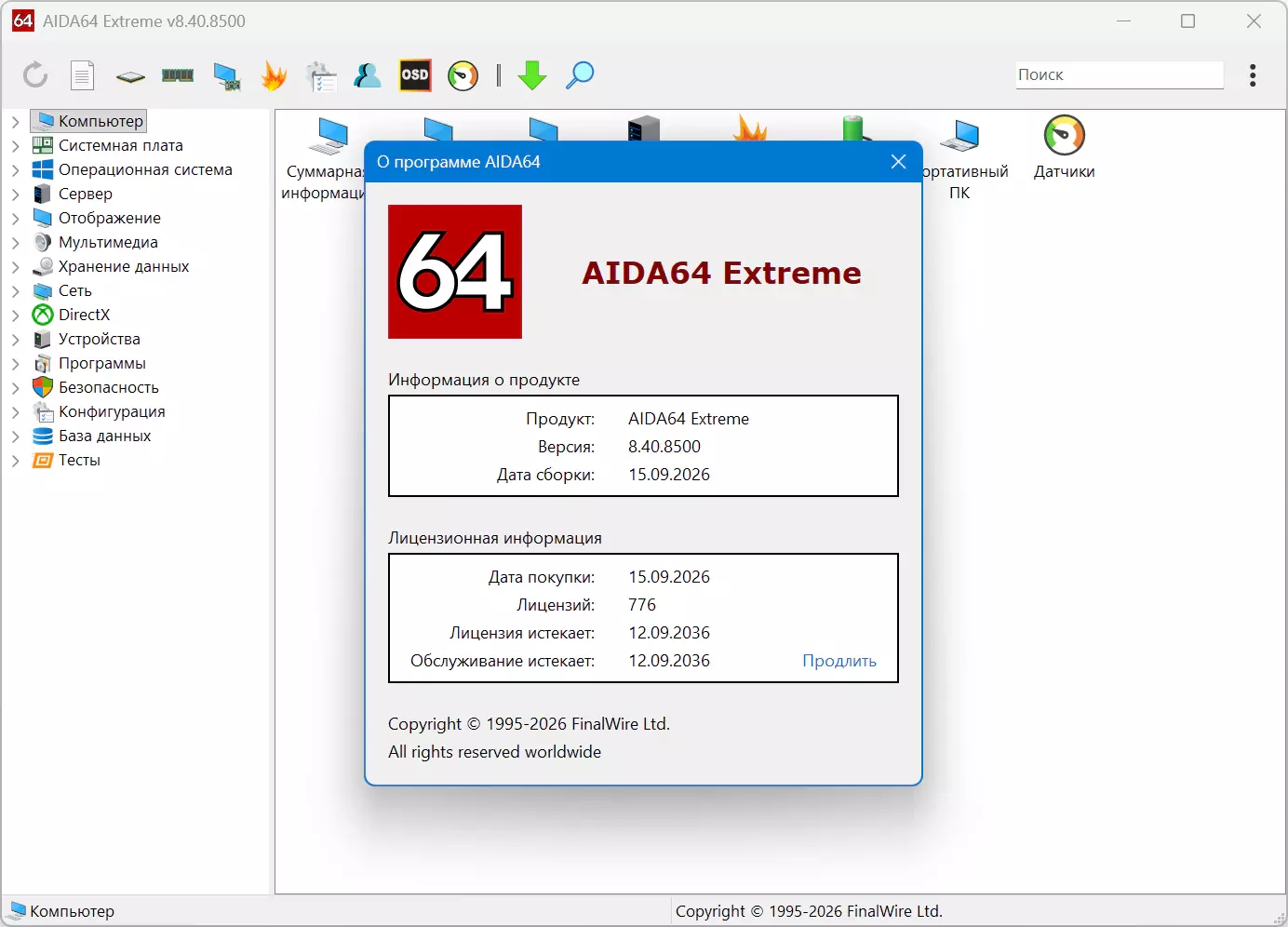Image resolution: width=1288 pixels, height=927 pixels.
Task: Click the Продлить link in the license section
Action: 839,661
